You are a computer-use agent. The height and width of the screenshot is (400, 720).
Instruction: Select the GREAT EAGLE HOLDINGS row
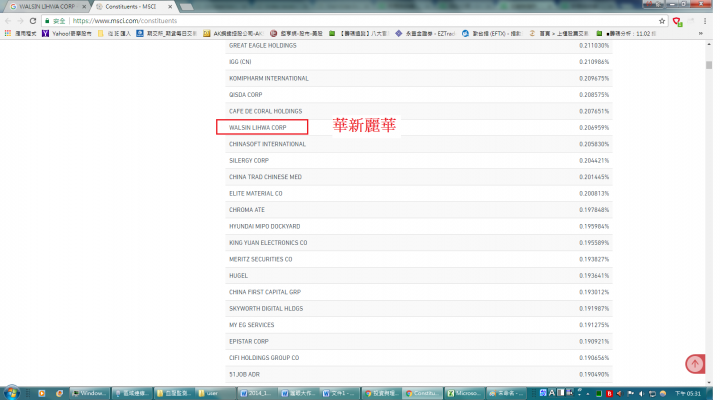(419, 45)
